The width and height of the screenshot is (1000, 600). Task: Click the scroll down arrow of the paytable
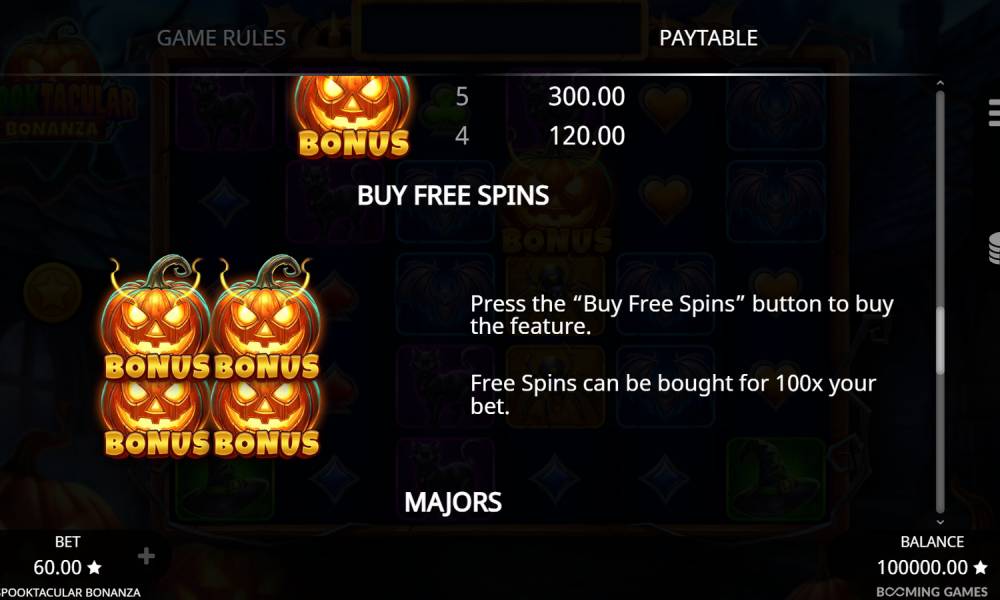click(939, 522)
